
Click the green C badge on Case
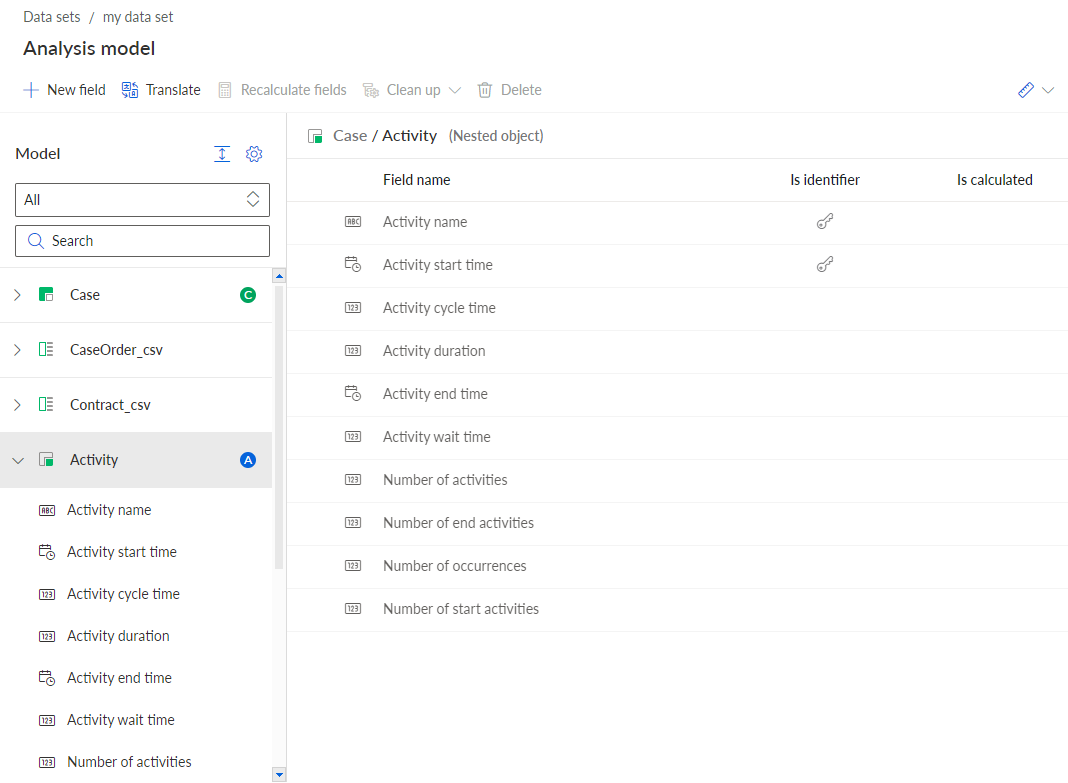248,295
